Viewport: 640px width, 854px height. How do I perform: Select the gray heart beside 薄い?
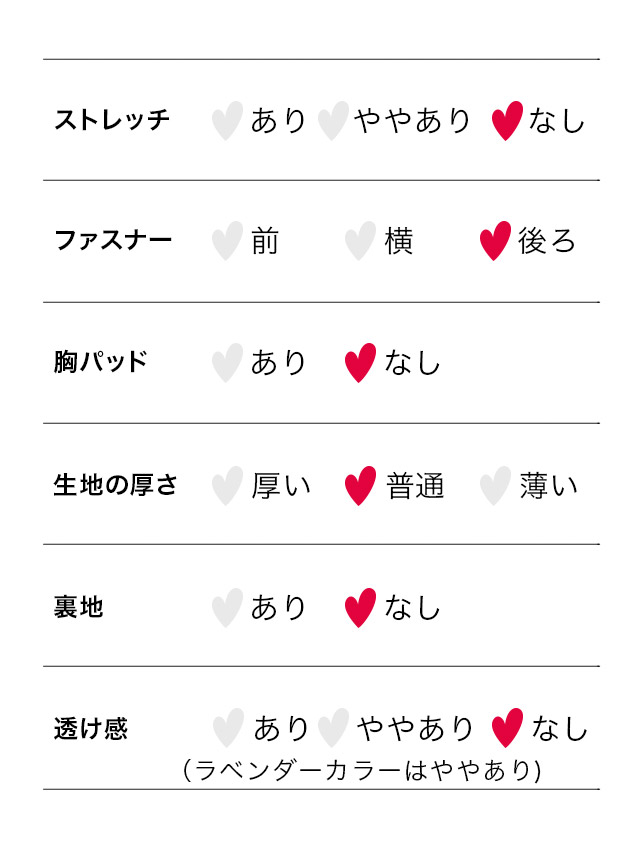495,486
